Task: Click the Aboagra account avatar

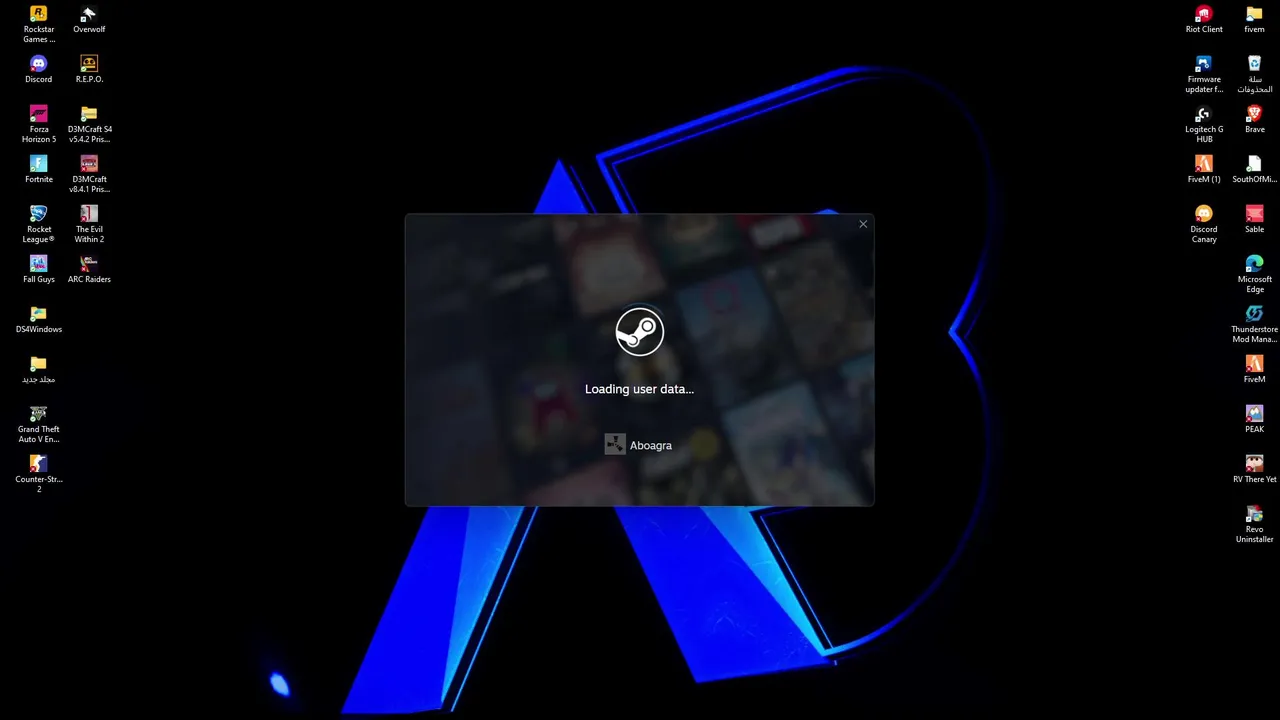Action: point(615,445)
